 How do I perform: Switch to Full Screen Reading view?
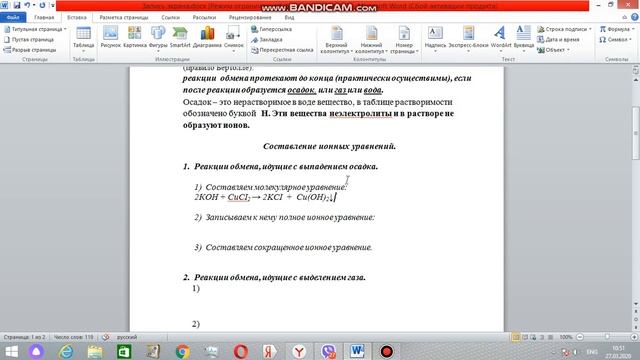click(525, 337)
